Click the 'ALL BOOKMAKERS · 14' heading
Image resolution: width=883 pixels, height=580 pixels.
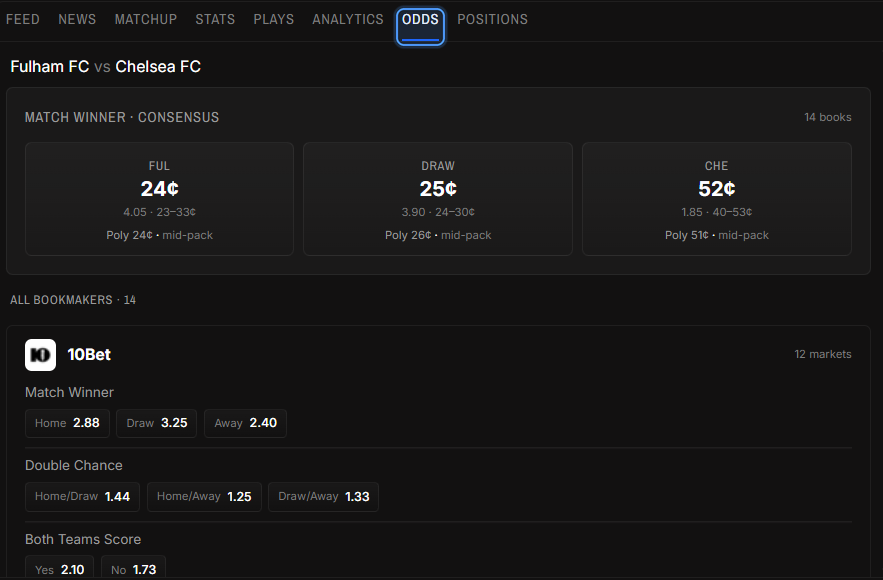pos(73,300)
